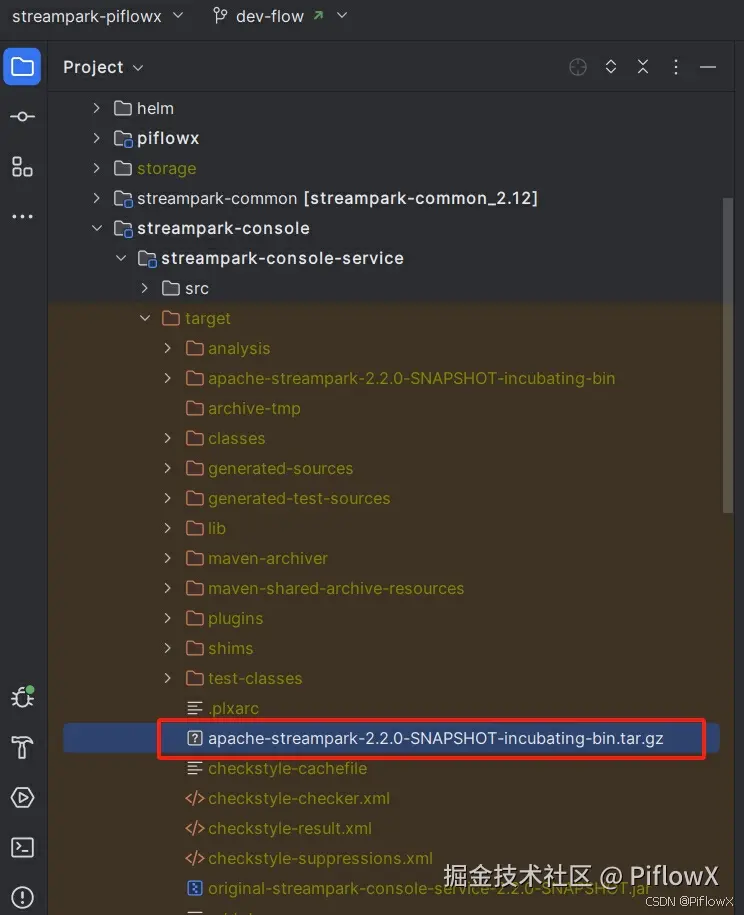Expand the test-classes folder

[x=168, y=678]
